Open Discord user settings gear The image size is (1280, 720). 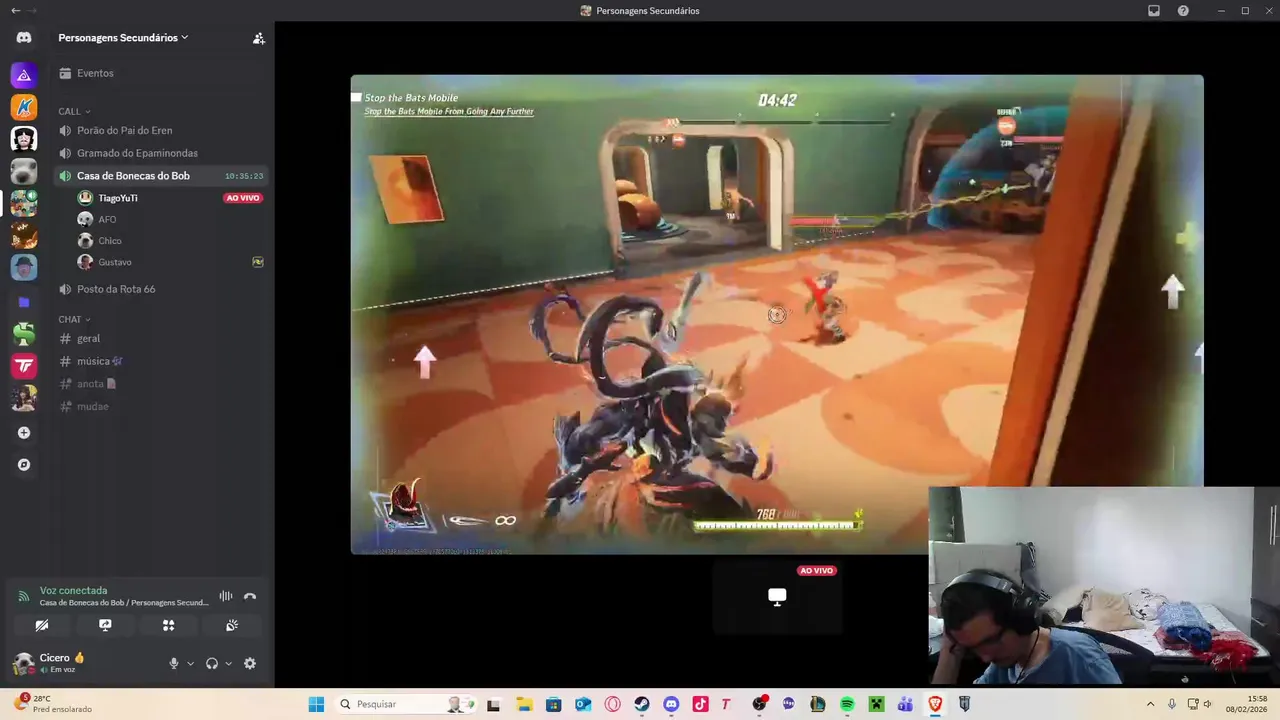pyautogui.click(x=250, y=663)
